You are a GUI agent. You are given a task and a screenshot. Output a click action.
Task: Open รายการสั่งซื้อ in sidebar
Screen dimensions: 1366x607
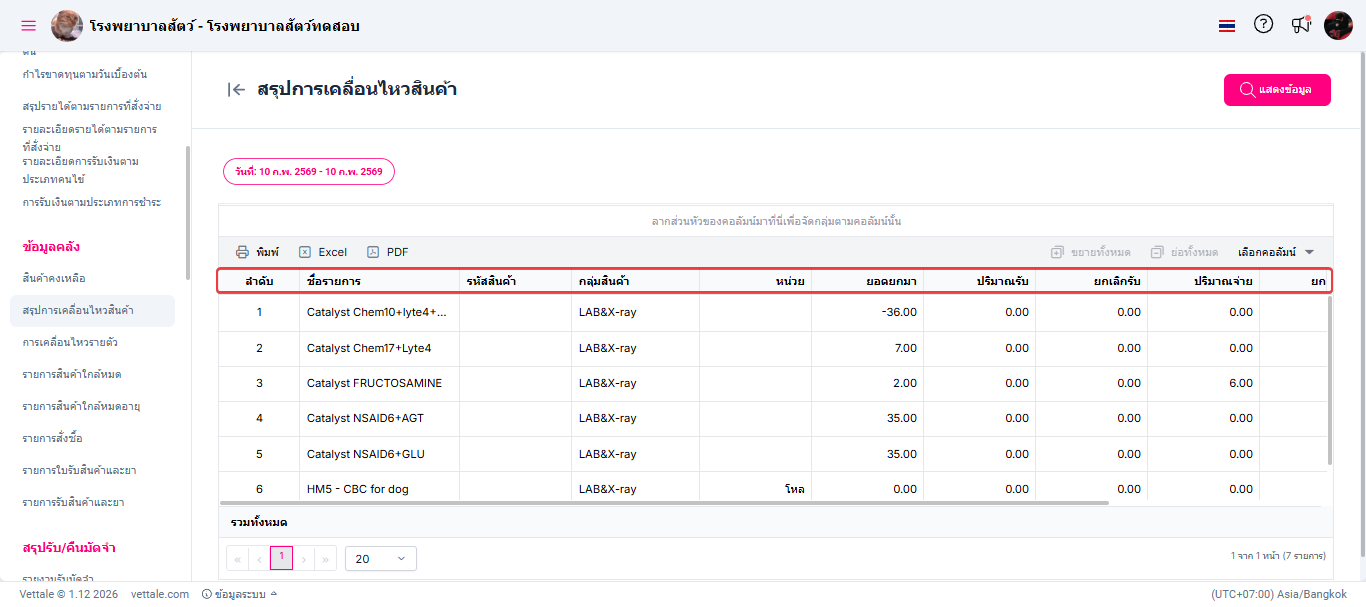[x=52, y=438]
